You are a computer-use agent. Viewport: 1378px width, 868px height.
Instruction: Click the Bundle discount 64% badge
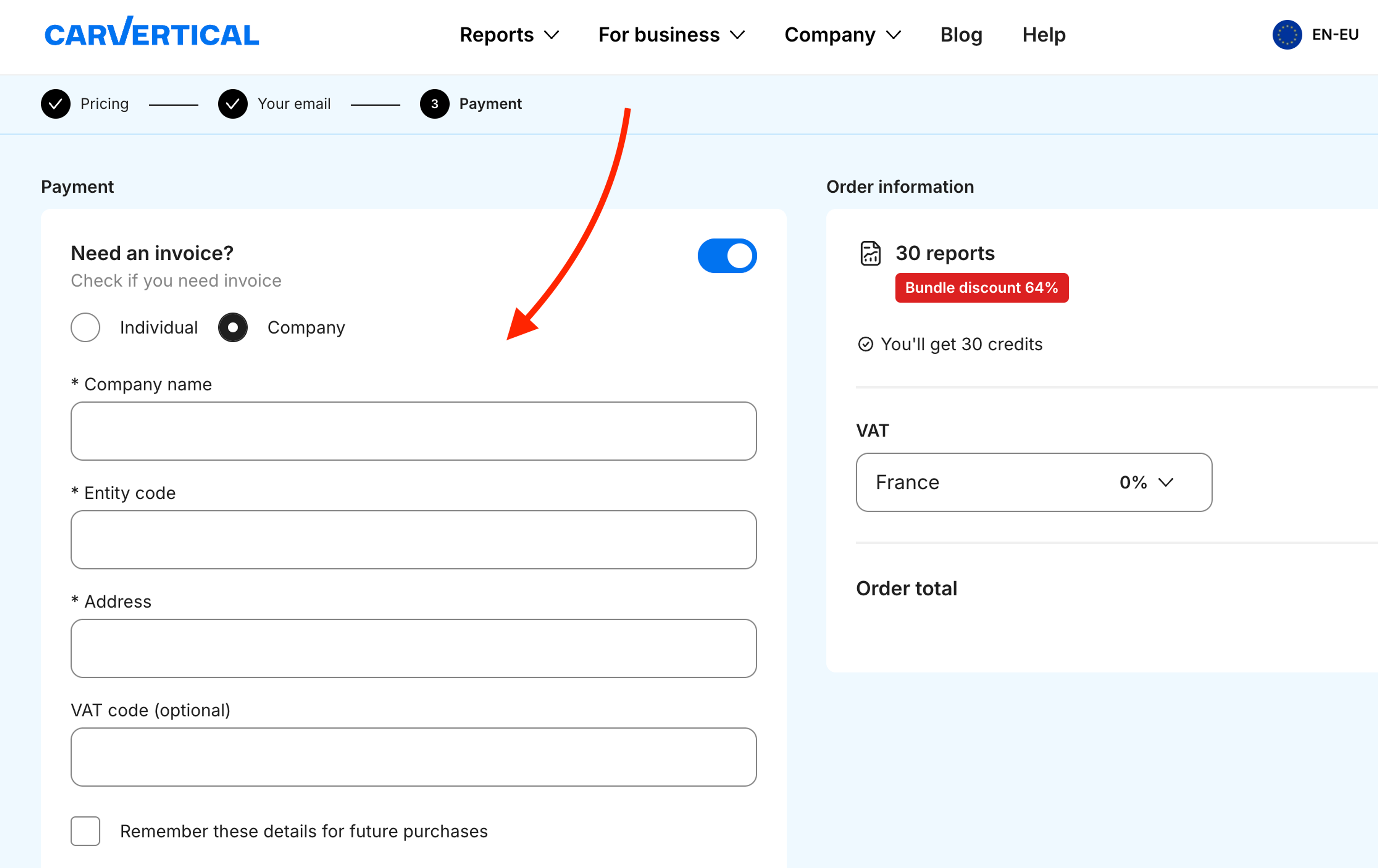[981, 288]
